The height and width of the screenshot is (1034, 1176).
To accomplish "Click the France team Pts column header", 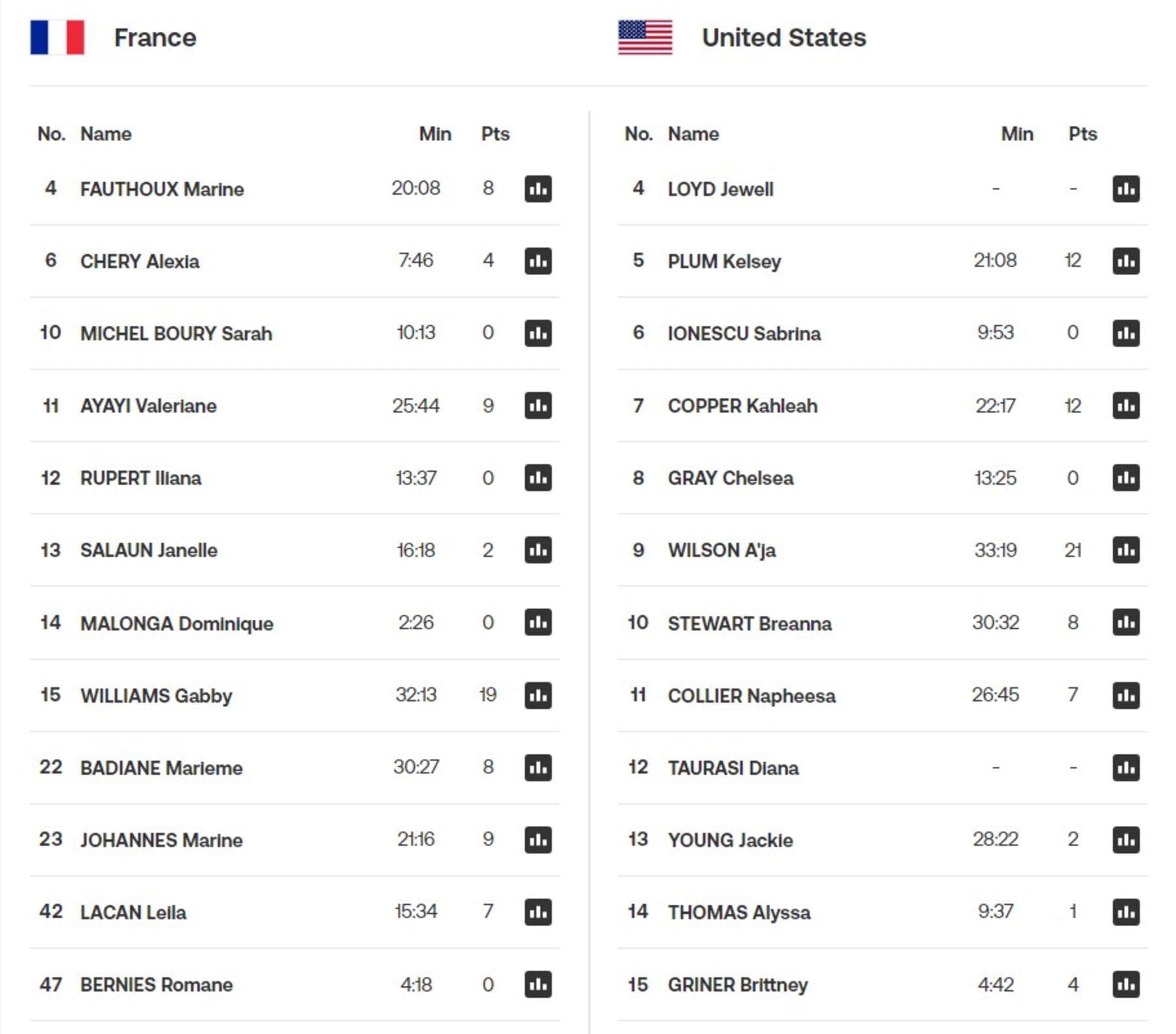I will coord(495,134).
